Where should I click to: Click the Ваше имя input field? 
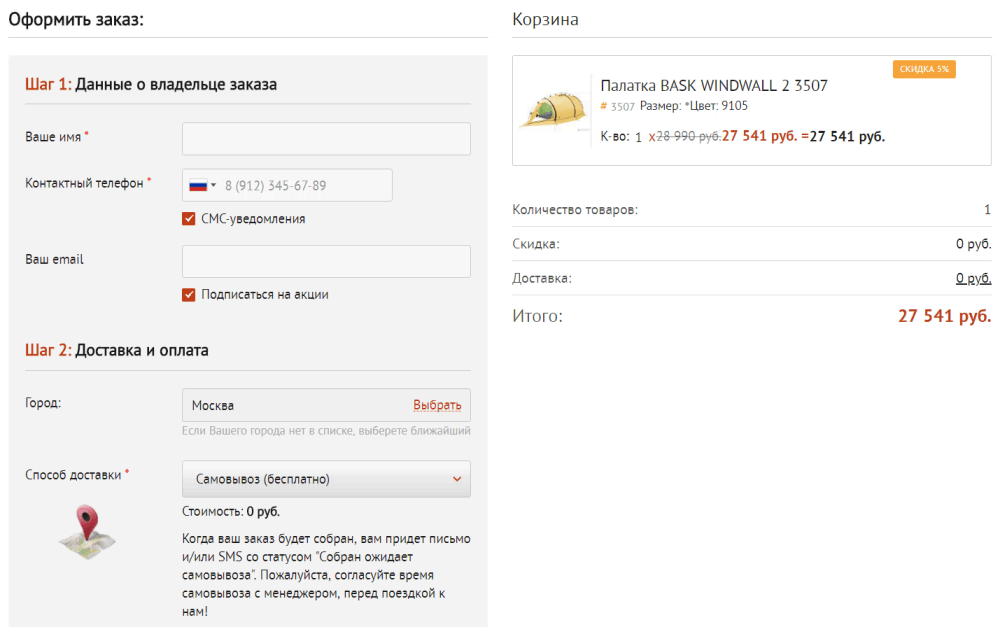(327, 138)
